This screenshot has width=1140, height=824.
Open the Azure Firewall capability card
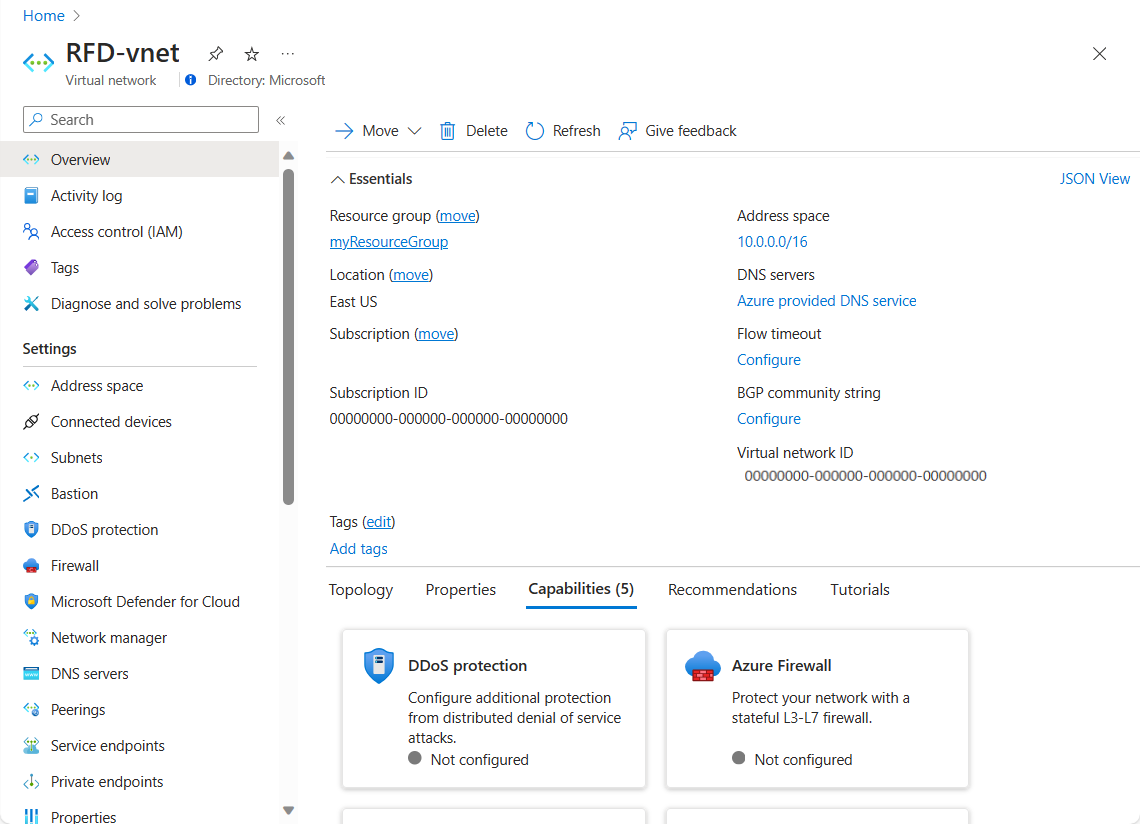point(817,709)
